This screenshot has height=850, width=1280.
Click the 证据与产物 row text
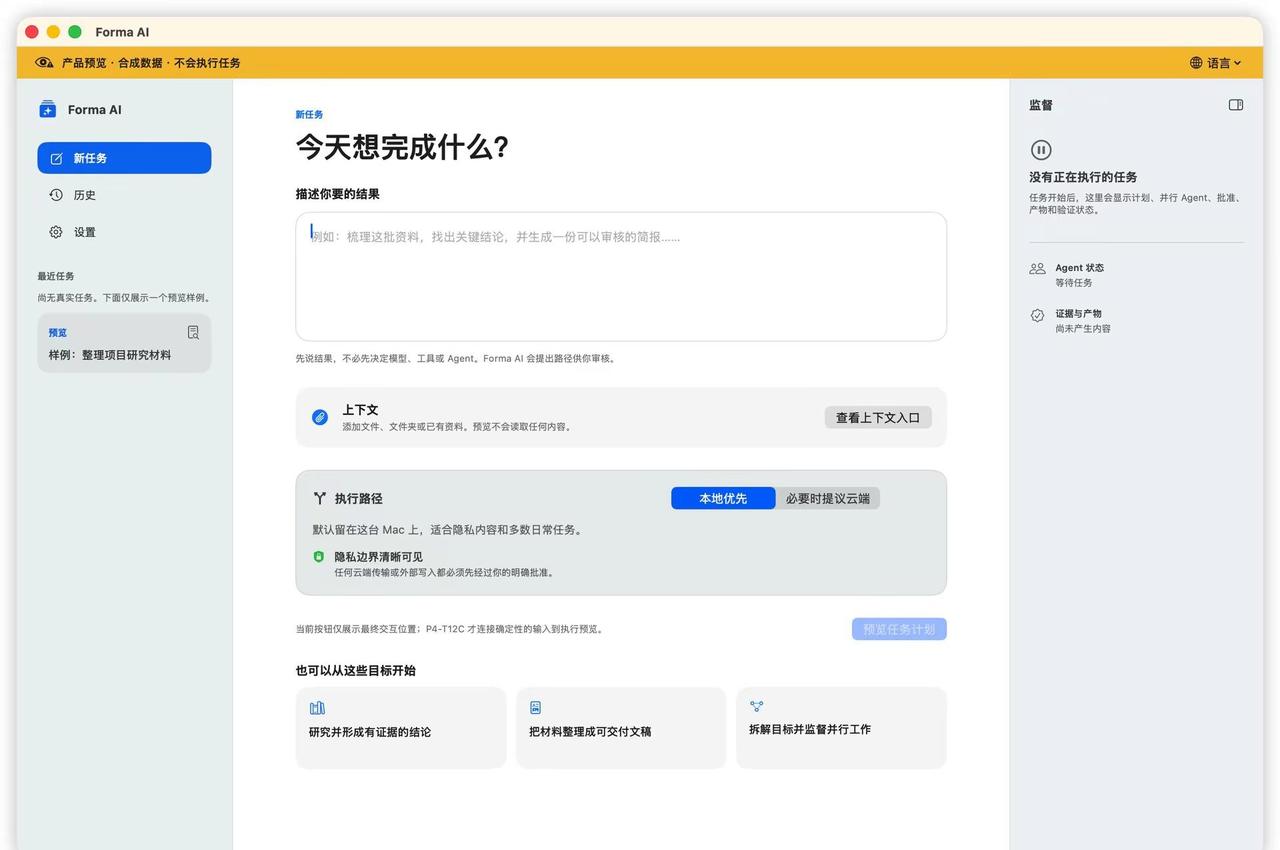[1078, 313]
